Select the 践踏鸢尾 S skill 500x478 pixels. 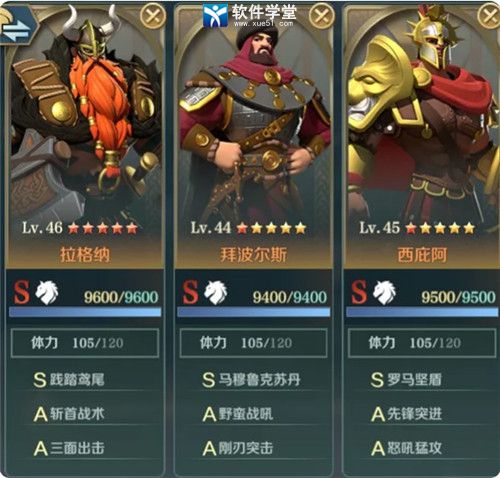69,380
